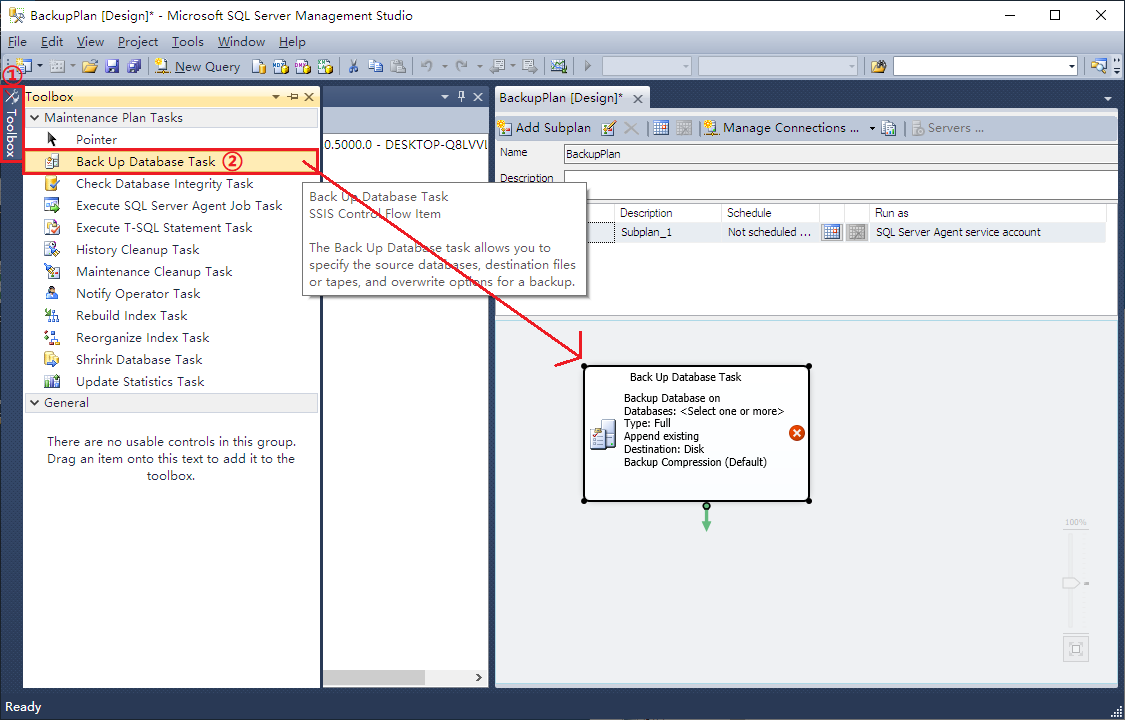Open the Solution Platforms combo box

coord(778,67)
